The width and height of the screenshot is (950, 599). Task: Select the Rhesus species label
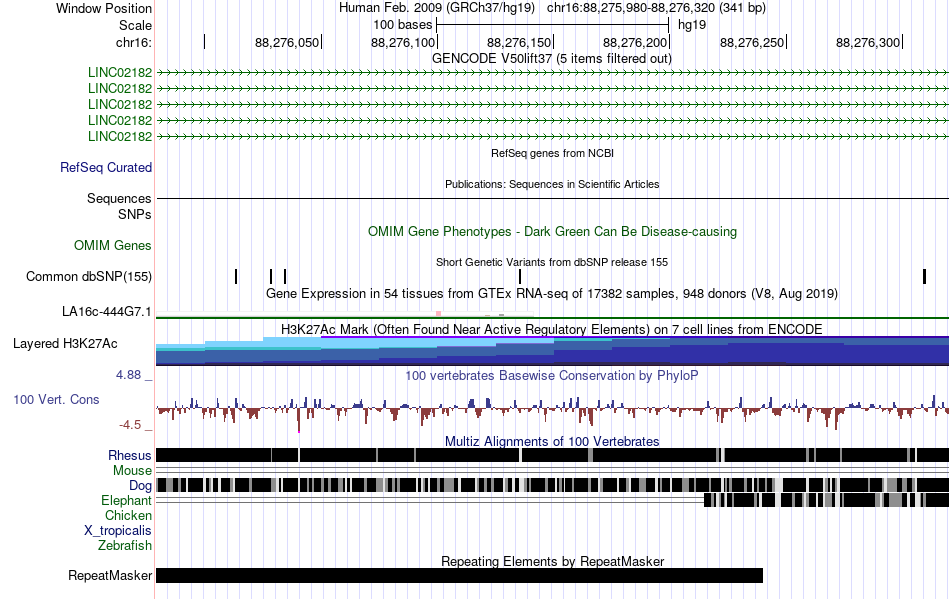coord(130,455)
